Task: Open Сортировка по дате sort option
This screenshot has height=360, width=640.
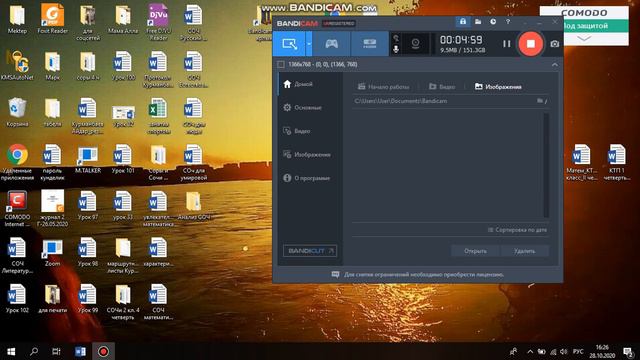Action: [x=517, y=230]
